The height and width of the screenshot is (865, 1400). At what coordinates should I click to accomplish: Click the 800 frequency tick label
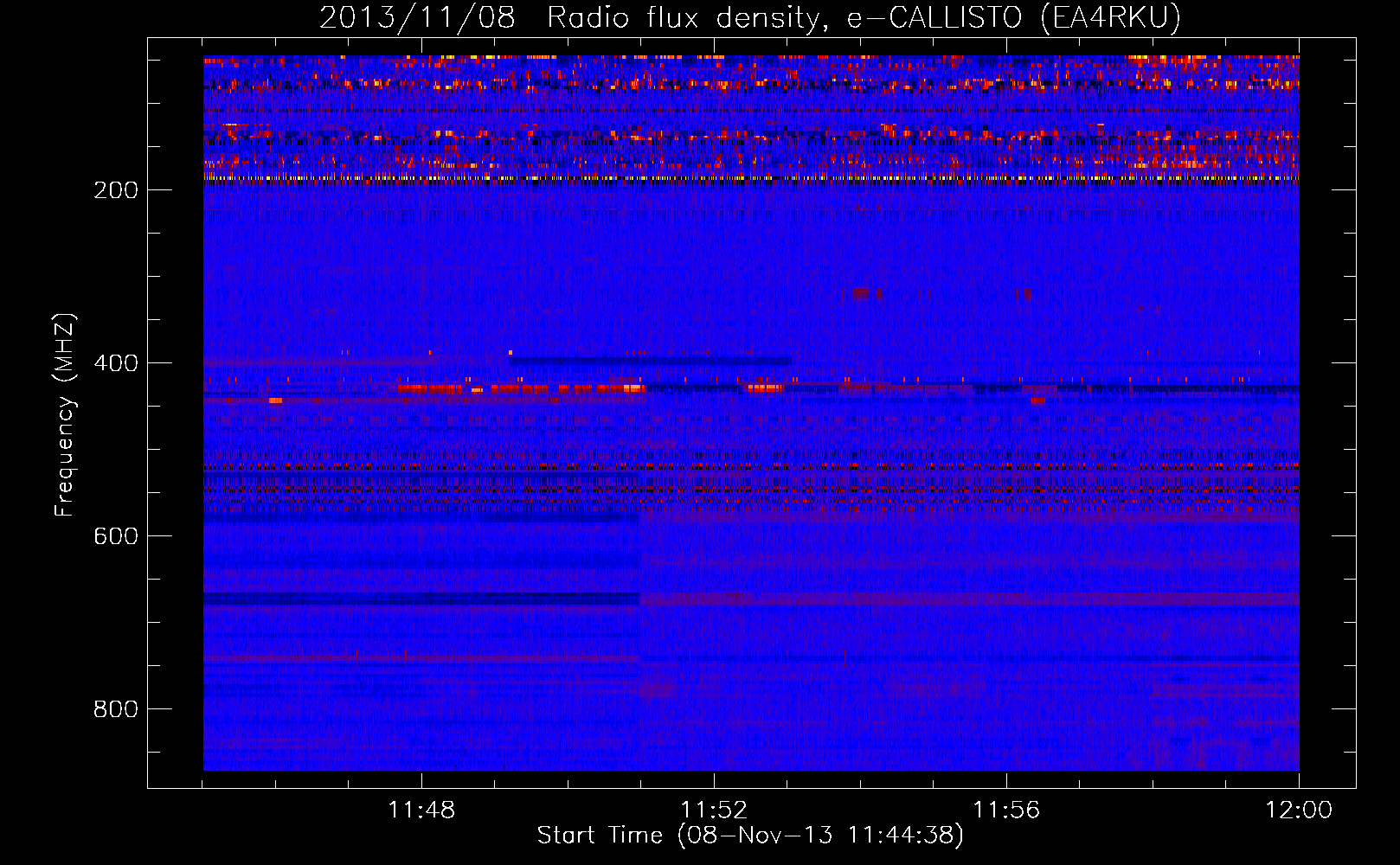click(x=116, y=709)
